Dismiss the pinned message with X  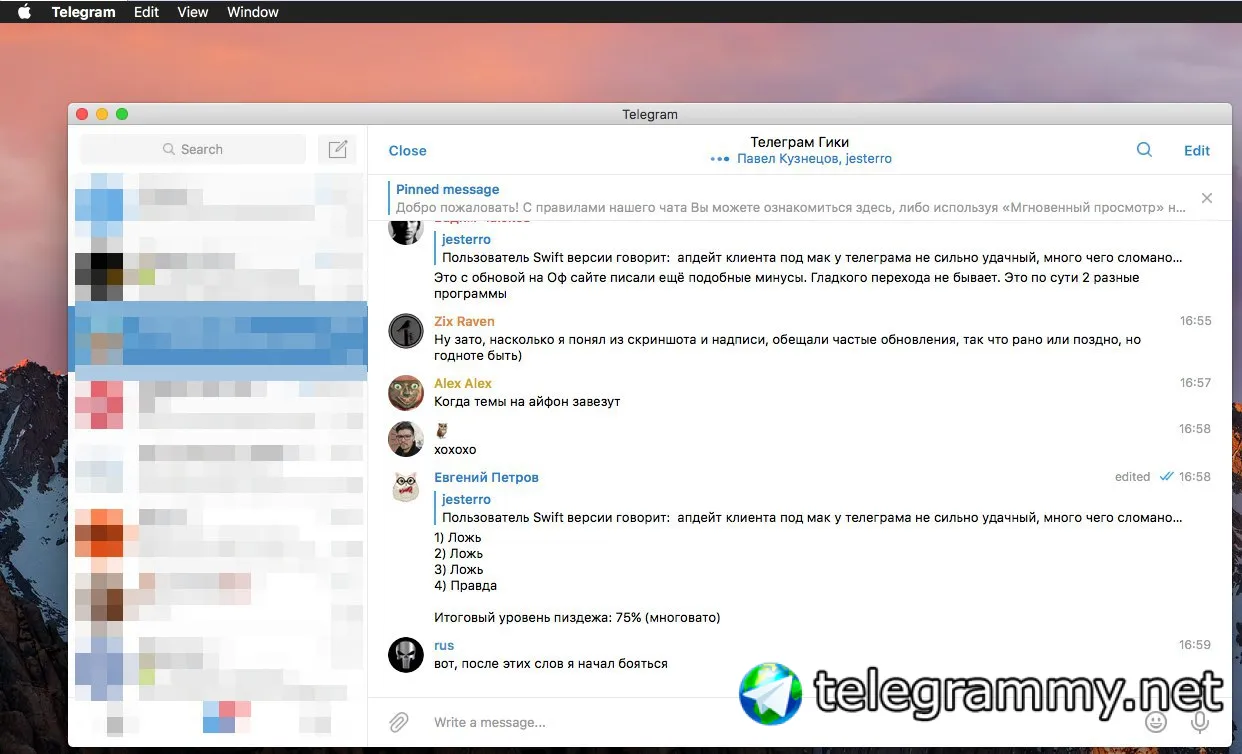1207,198
